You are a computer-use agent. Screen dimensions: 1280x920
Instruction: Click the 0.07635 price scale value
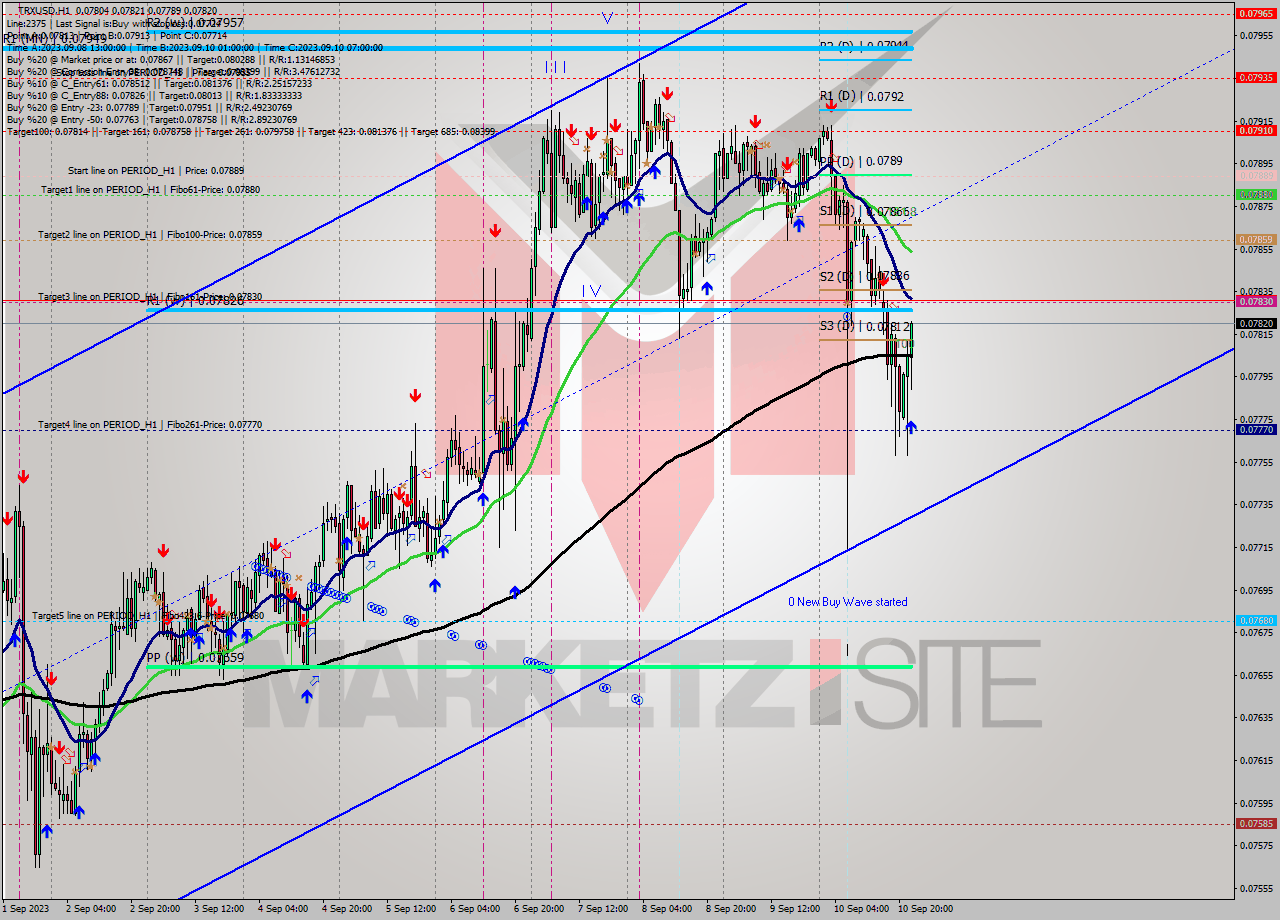[x=1256, y=717]
